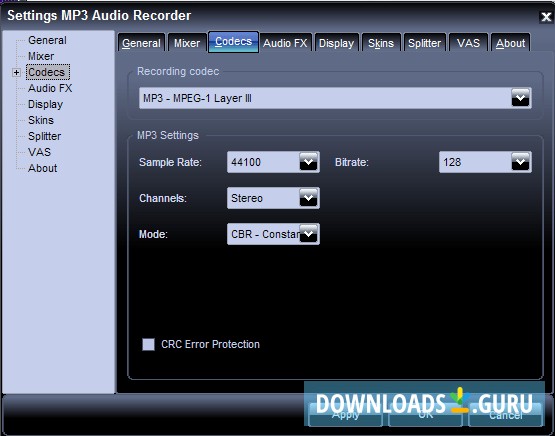
Task: Click the Mode label
Action: click(153, 234)
